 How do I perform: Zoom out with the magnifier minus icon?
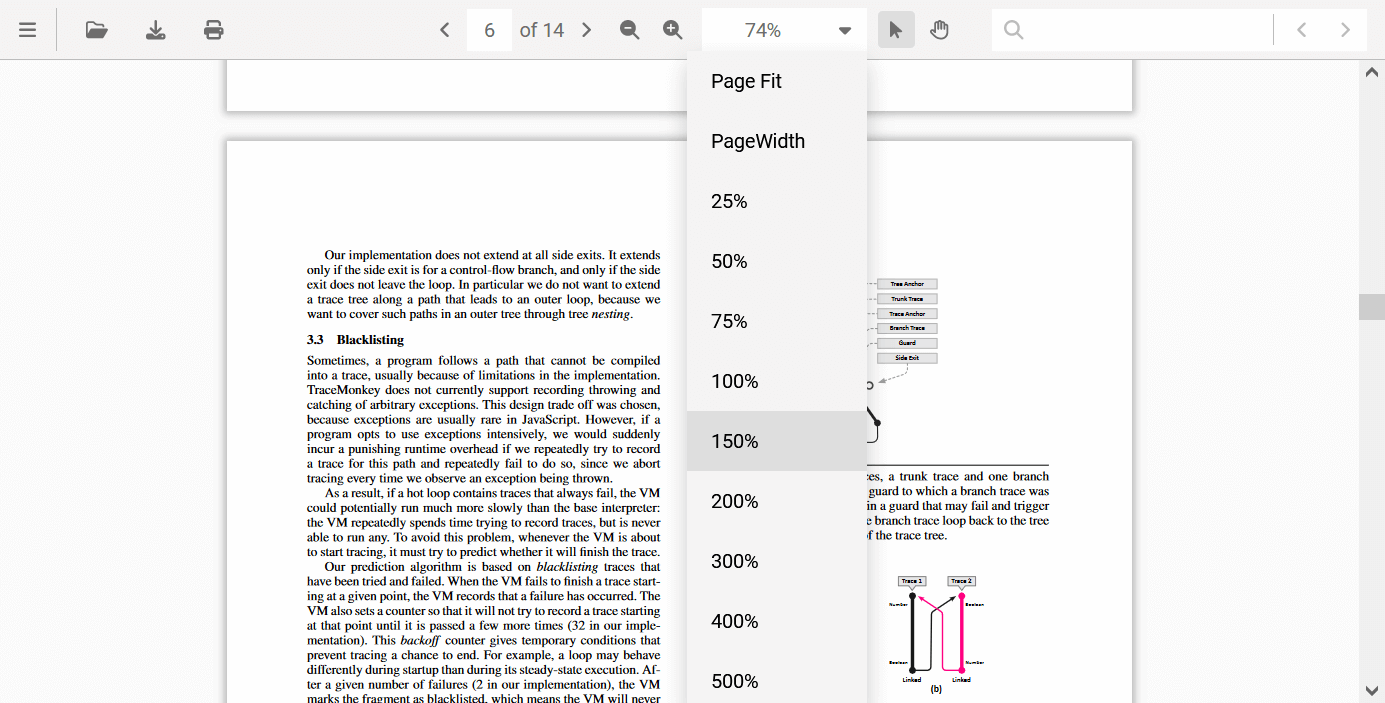(x=630, y=30)
